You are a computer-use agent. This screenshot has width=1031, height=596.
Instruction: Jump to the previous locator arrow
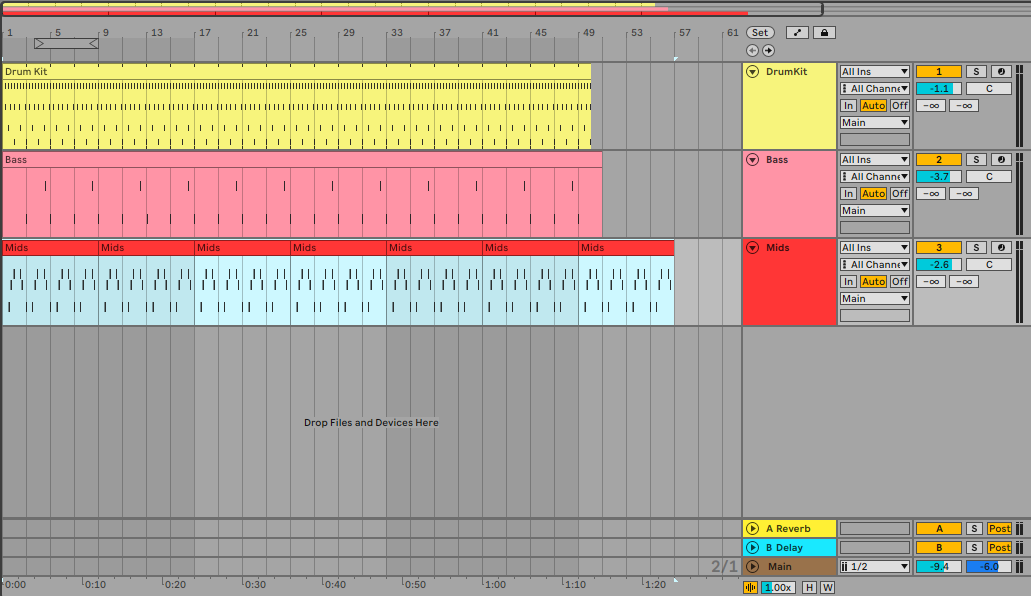tap(752, 50)
